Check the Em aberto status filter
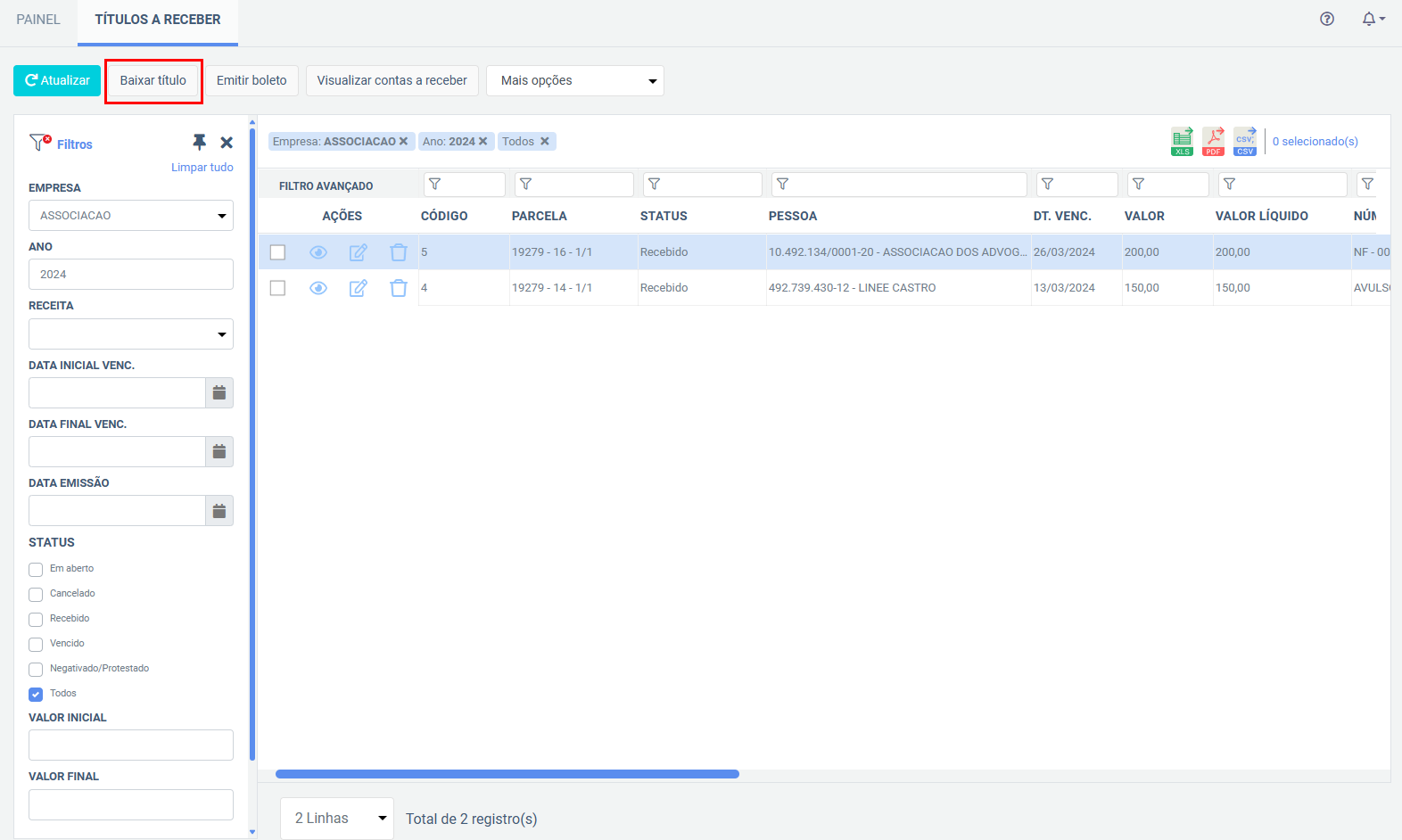The height and width of the screenshot is (840, 1402). point(36,570)
